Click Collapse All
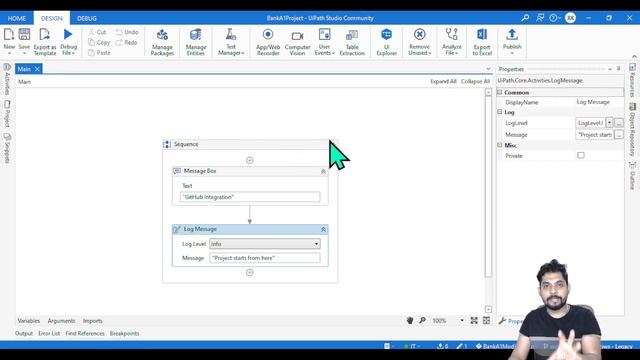The image size is (640, 360). pos(475,81)
